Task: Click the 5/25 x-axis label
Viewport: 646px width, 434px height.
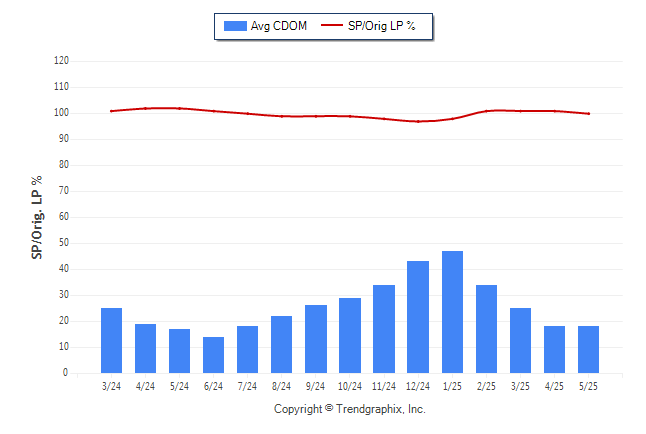Action: [x=588, y=386]
